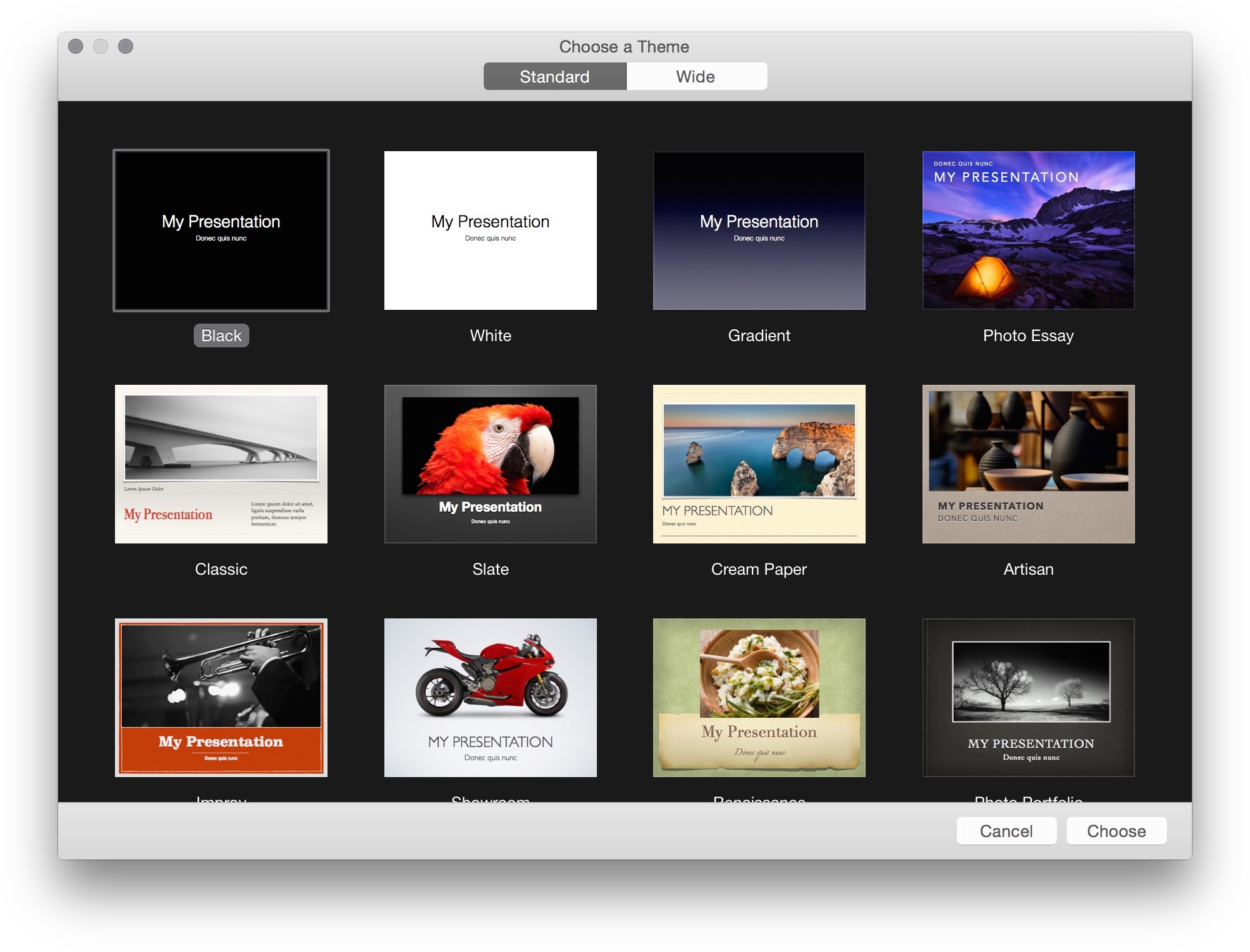Select the Photo Portfolio theme with tree photo
This screenshot has height=952, width=1250.
point(1029,698)
